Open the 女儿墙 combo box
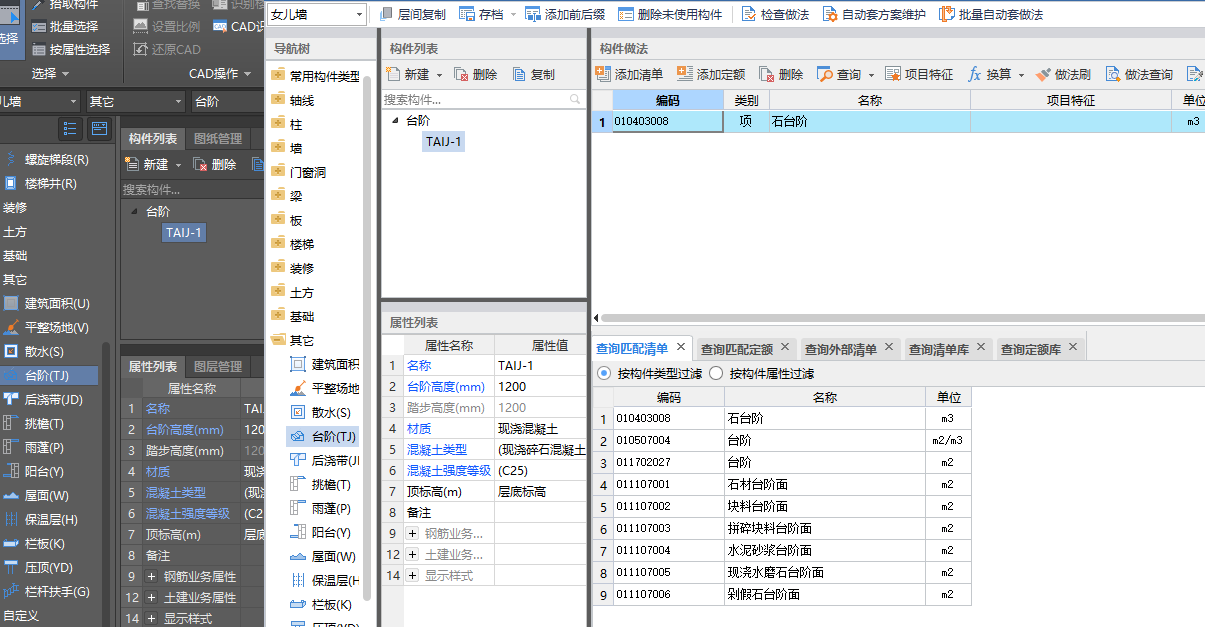Viewport: 1205px width, 627px height. pyautogui.click(x=317, y=15)
